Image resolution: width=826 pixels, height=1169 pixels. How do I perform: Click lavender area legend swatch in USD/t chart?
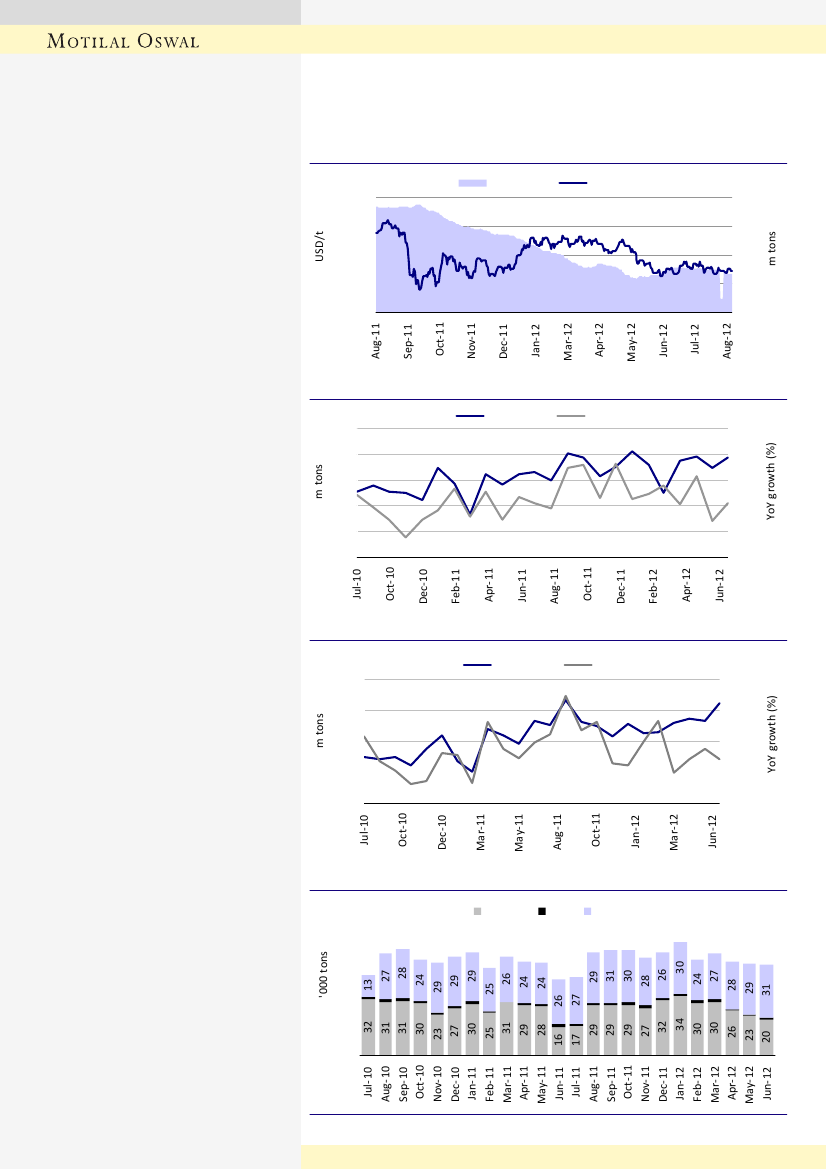(x=472, y=183)
